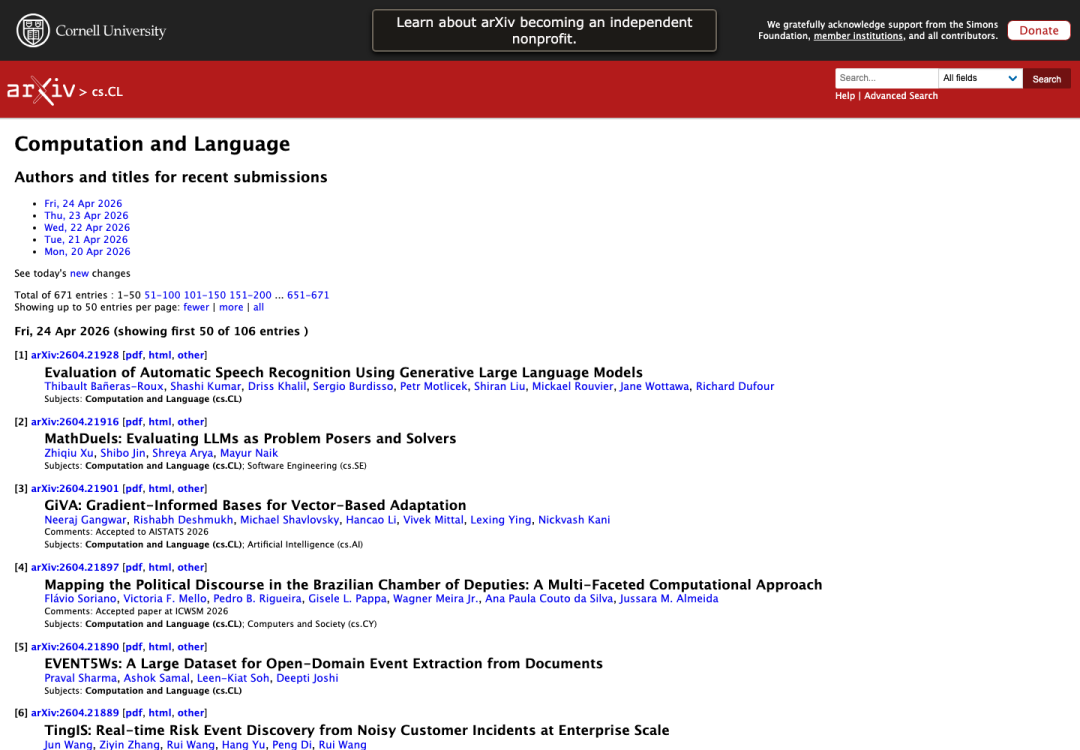The image size is (1080, 750).
Task: Go to entries 651-671
Action: click(308, 295)
